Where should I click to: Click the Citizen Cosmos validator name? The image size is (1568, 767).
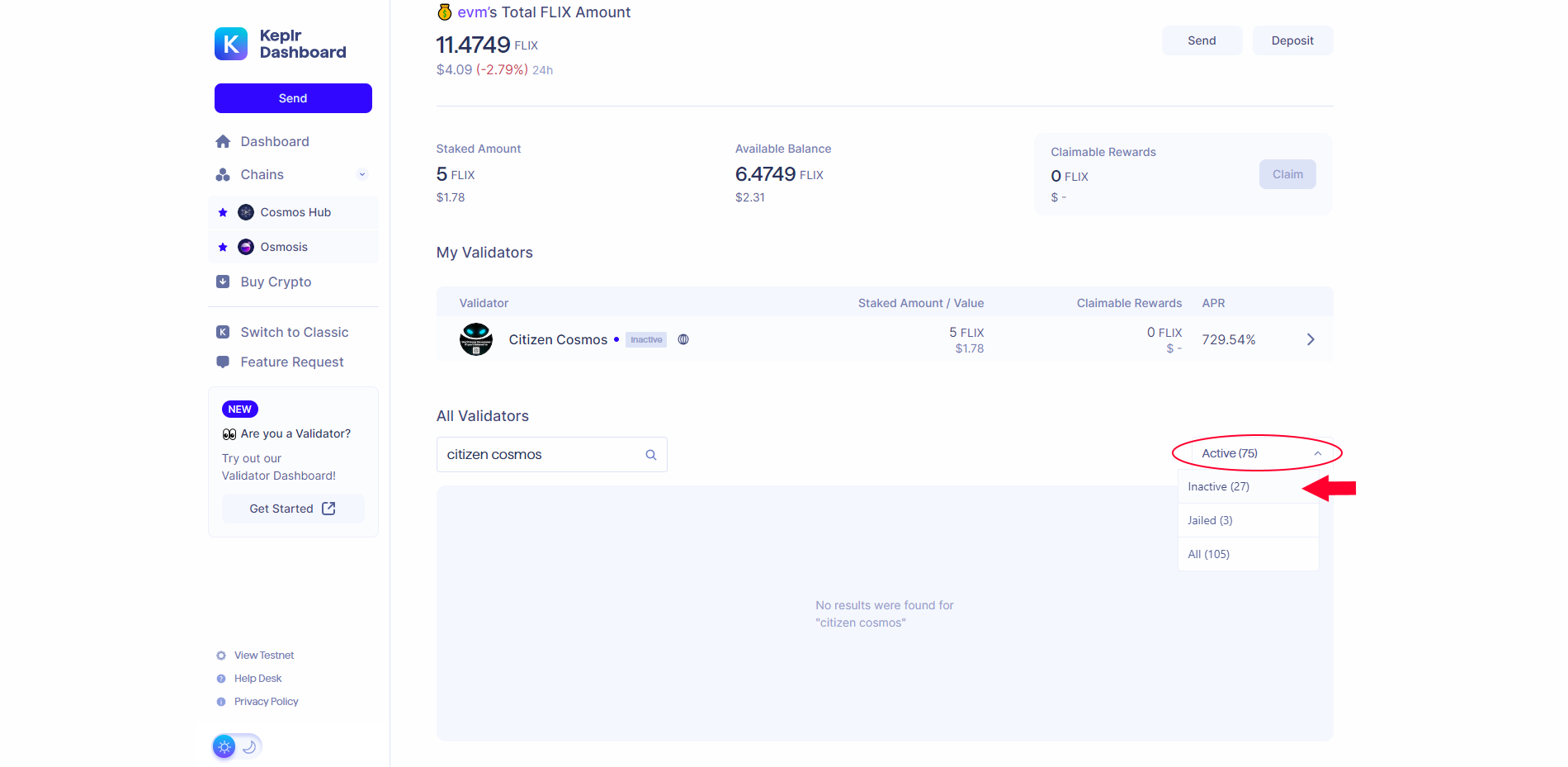click(x=558, y=339)
